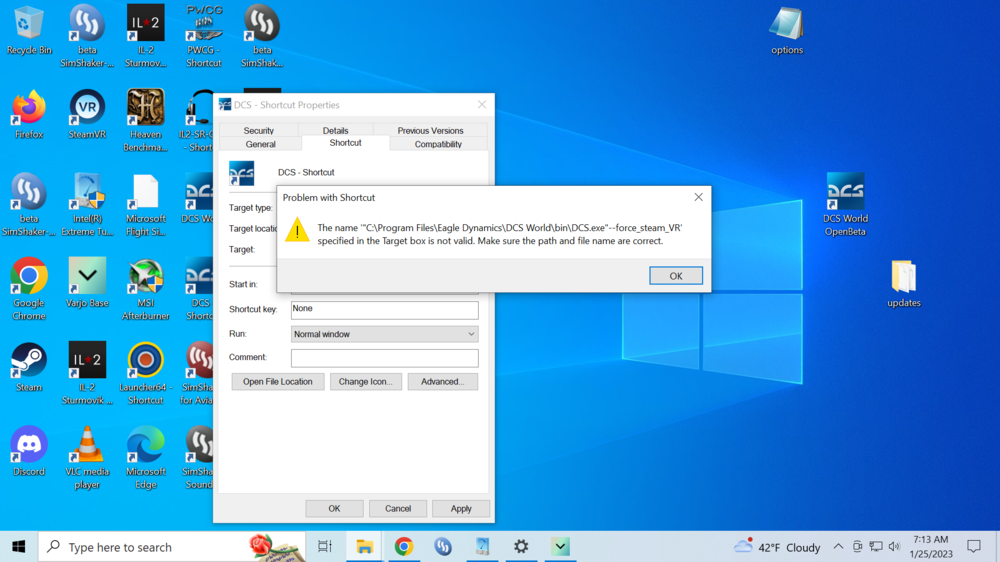Open the weather widget showing 42°F Cloudy
Screen dimensions: 1000x562
pos(777,547)
